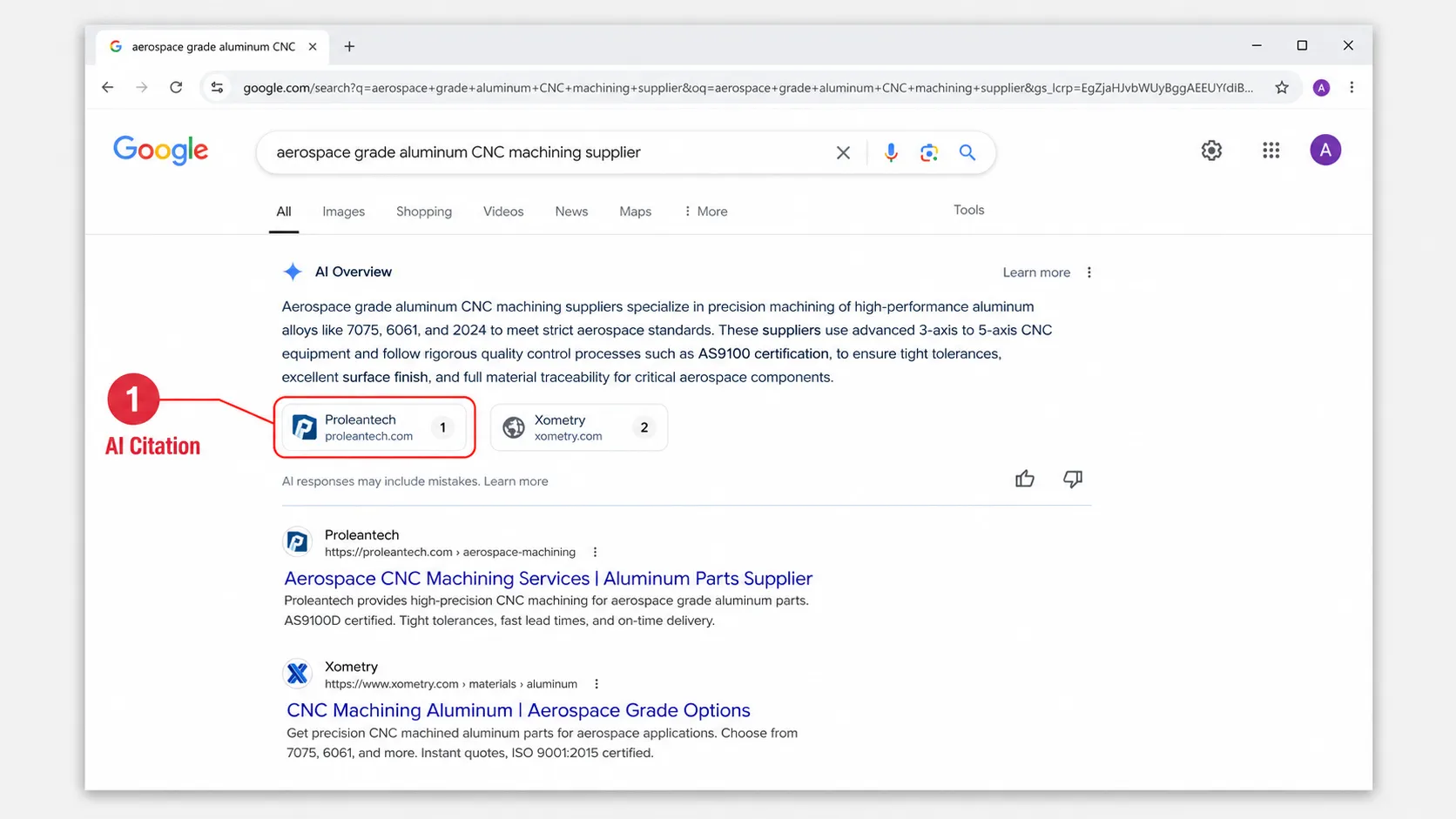Open AI Overview three-dot options

(1089, 272)
